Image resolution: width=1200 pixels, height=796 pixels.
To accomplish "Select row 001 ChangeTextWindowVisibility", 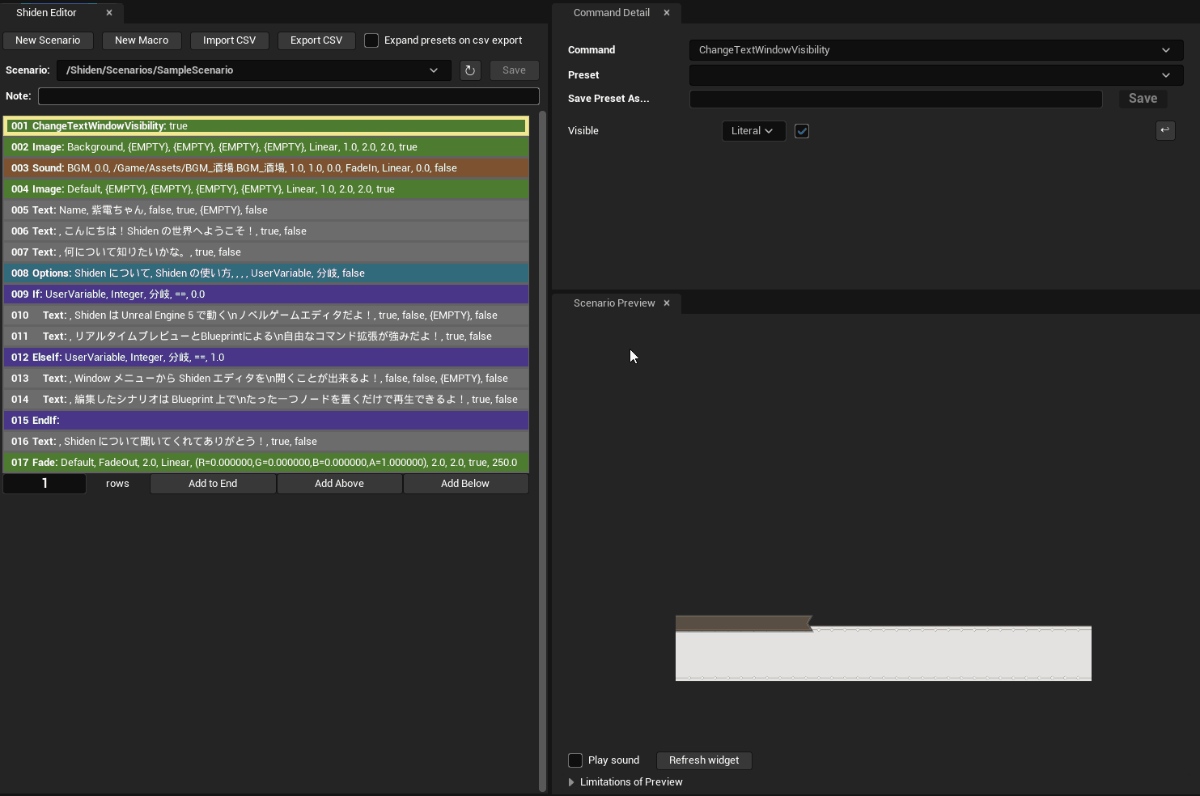I will tap(266, 126).
